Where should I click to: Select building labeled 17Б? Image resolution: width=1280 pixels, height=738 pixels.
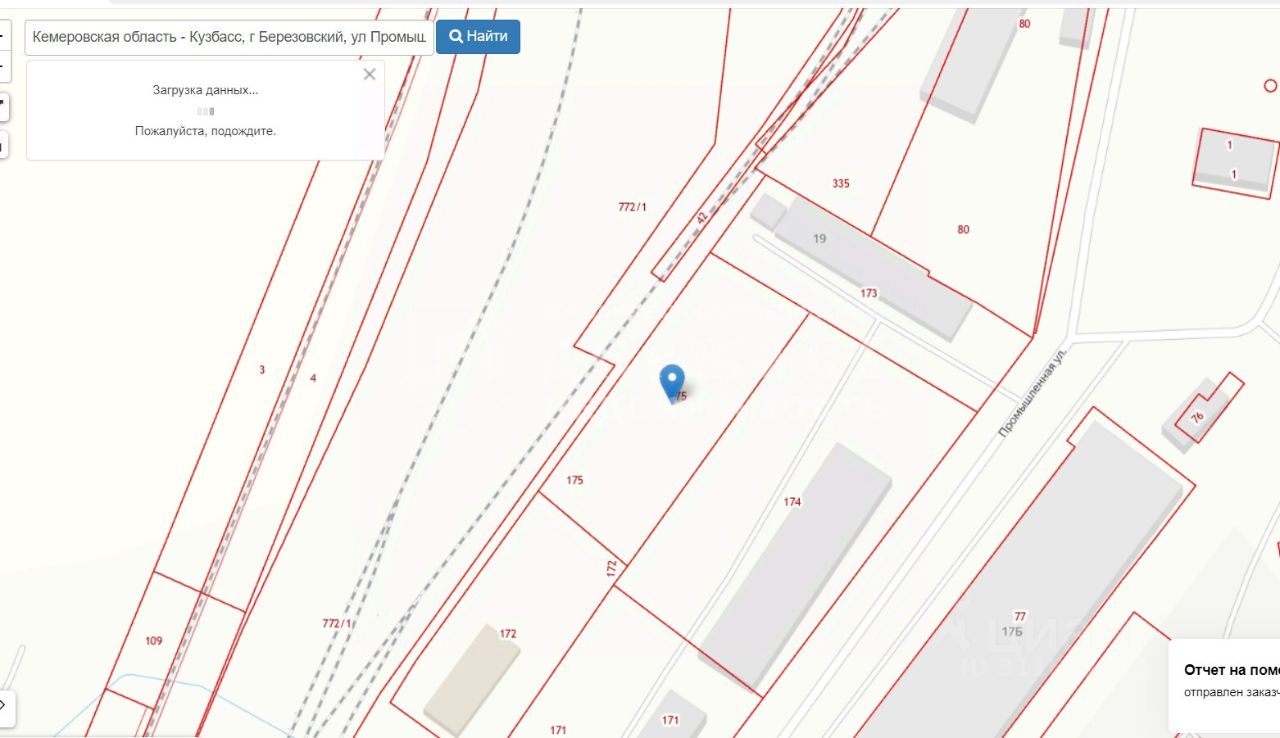coord(1012,631)
